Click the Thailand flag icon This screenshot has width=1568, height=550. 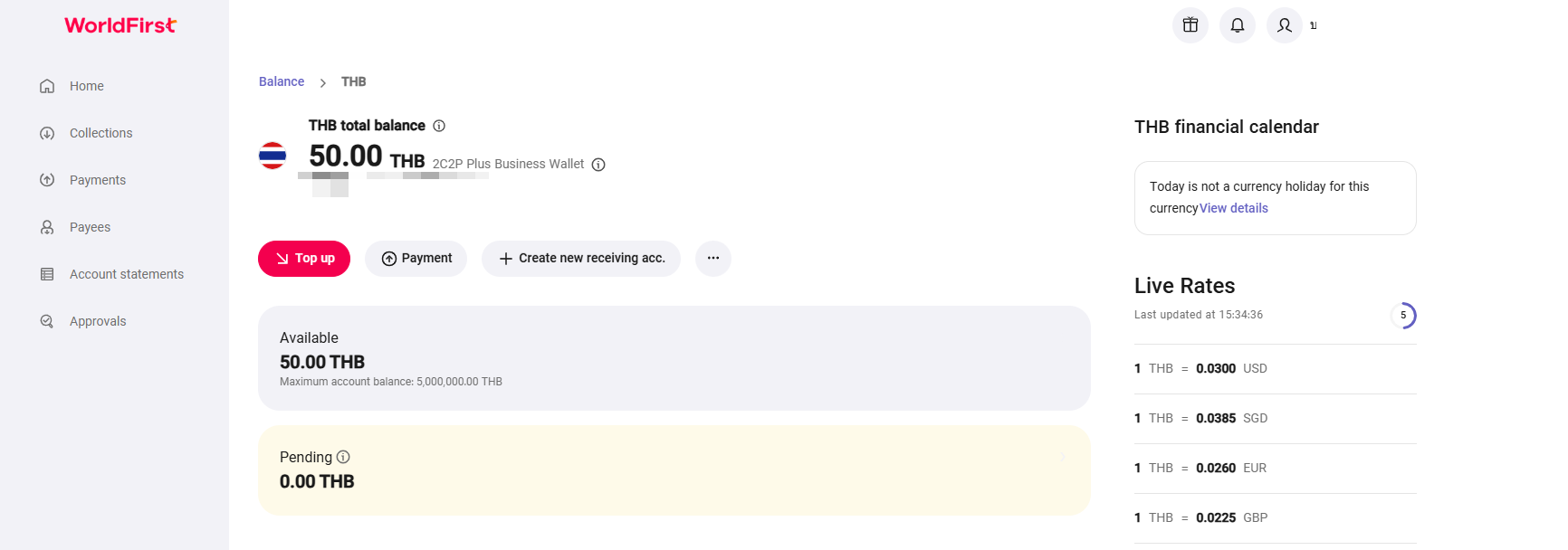point(272,156)
